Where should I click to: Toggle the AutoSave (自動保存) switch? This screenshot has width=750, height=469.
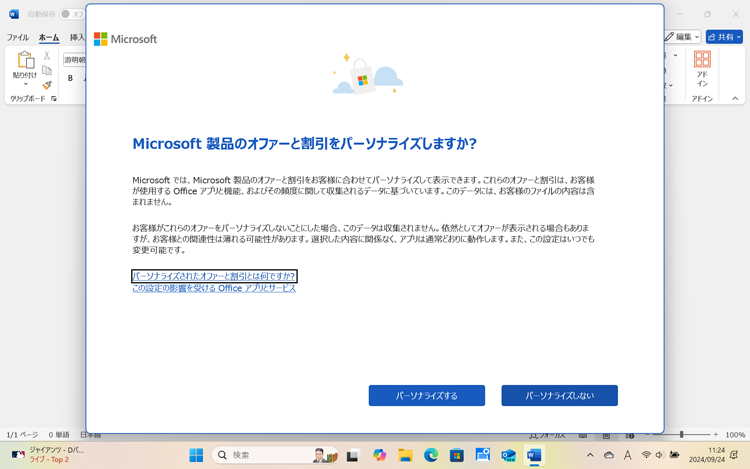pos(72,14)
